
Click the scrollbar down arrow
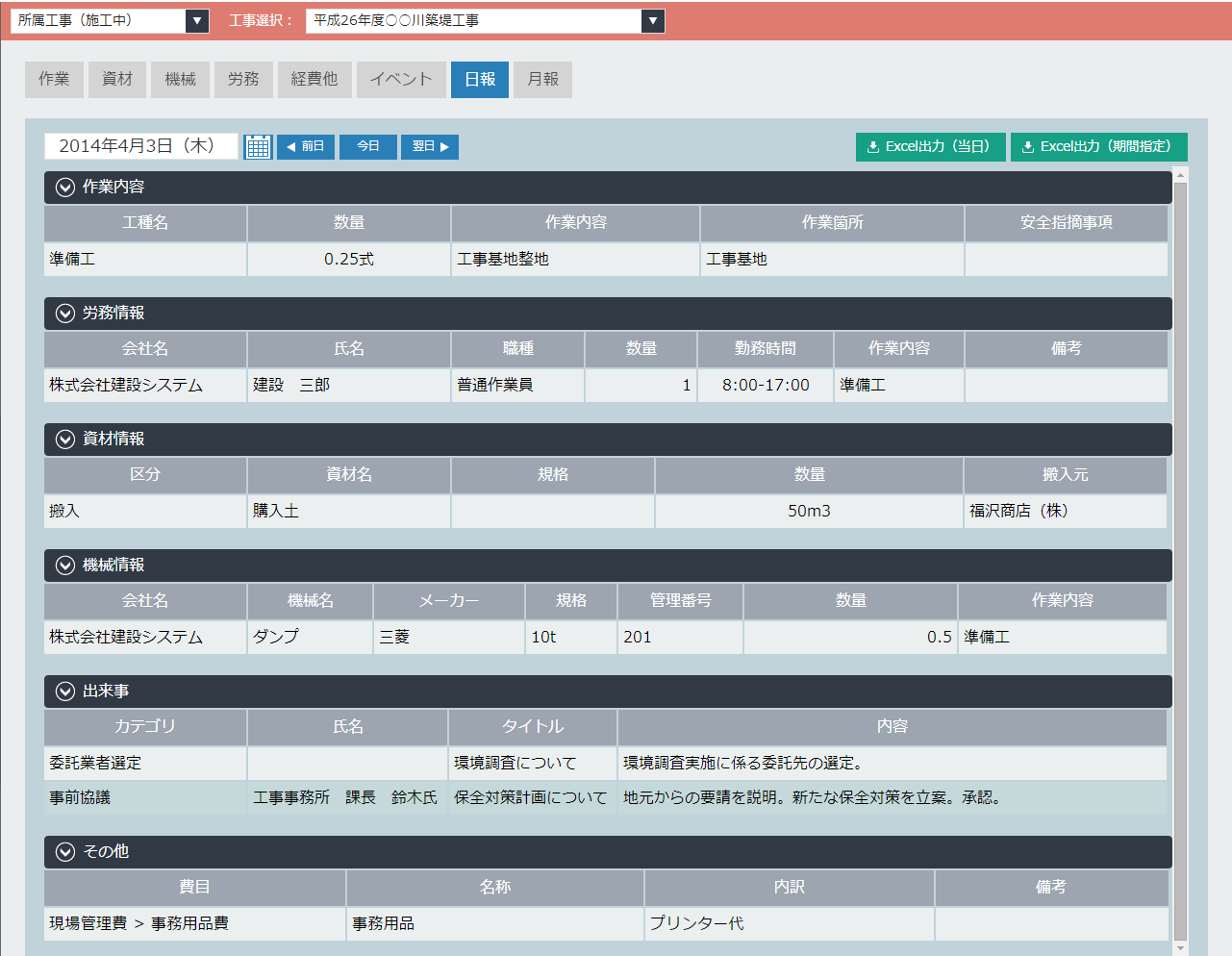(1181, 948)
